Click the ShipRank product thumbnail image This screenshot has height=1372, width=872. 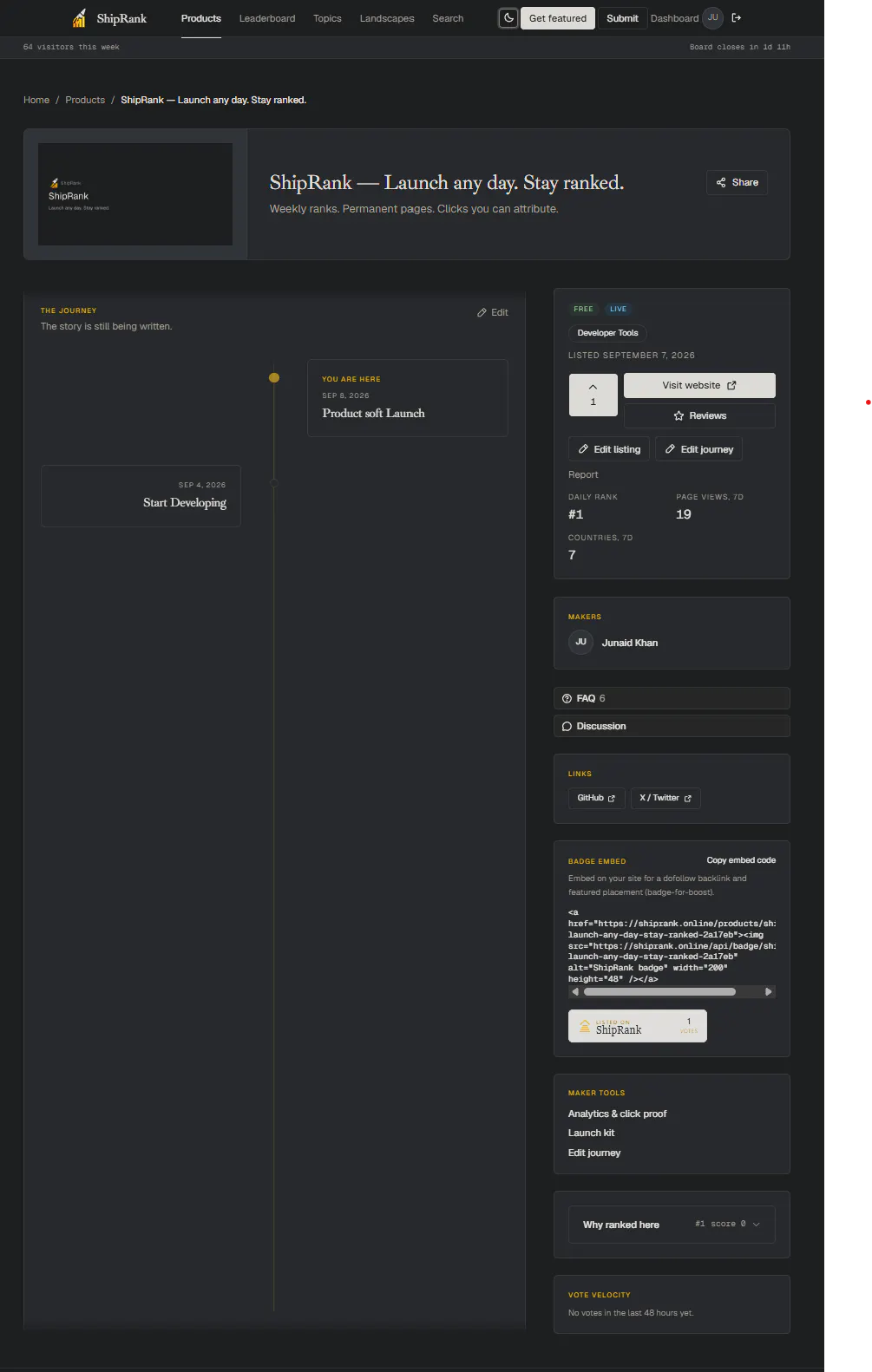[x=135, y=194]
